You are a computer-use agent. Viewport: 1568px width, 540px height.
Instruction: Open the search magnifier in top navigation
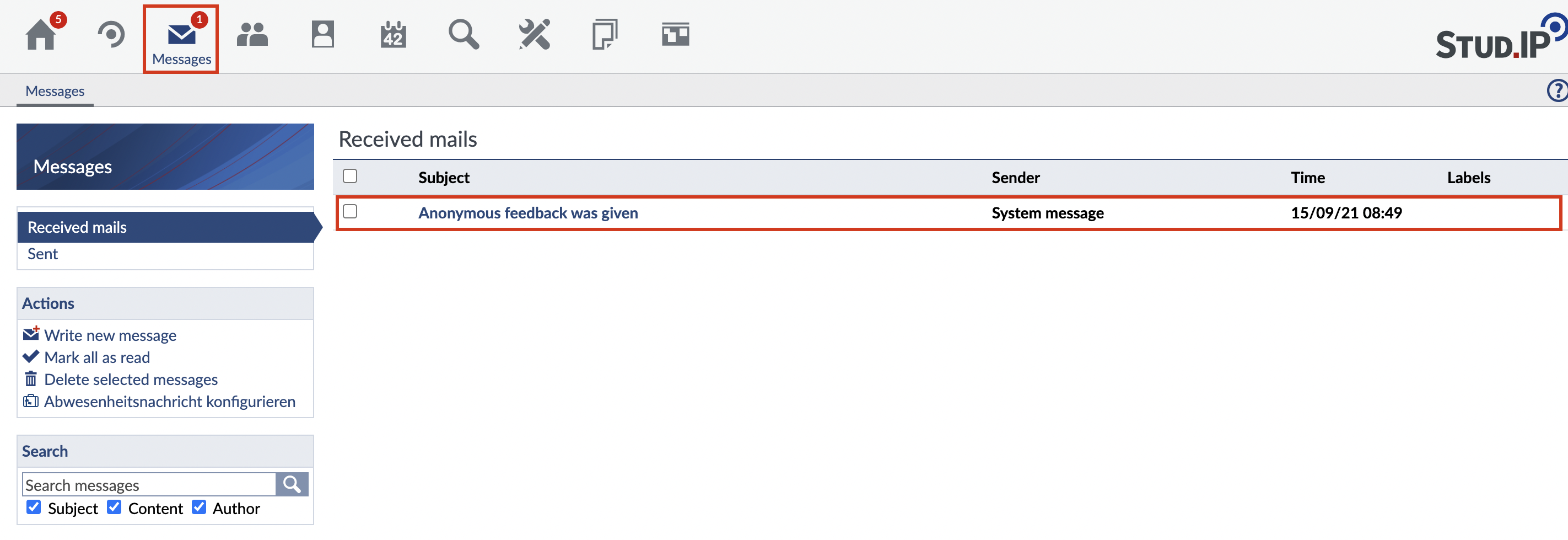[464, 35]
